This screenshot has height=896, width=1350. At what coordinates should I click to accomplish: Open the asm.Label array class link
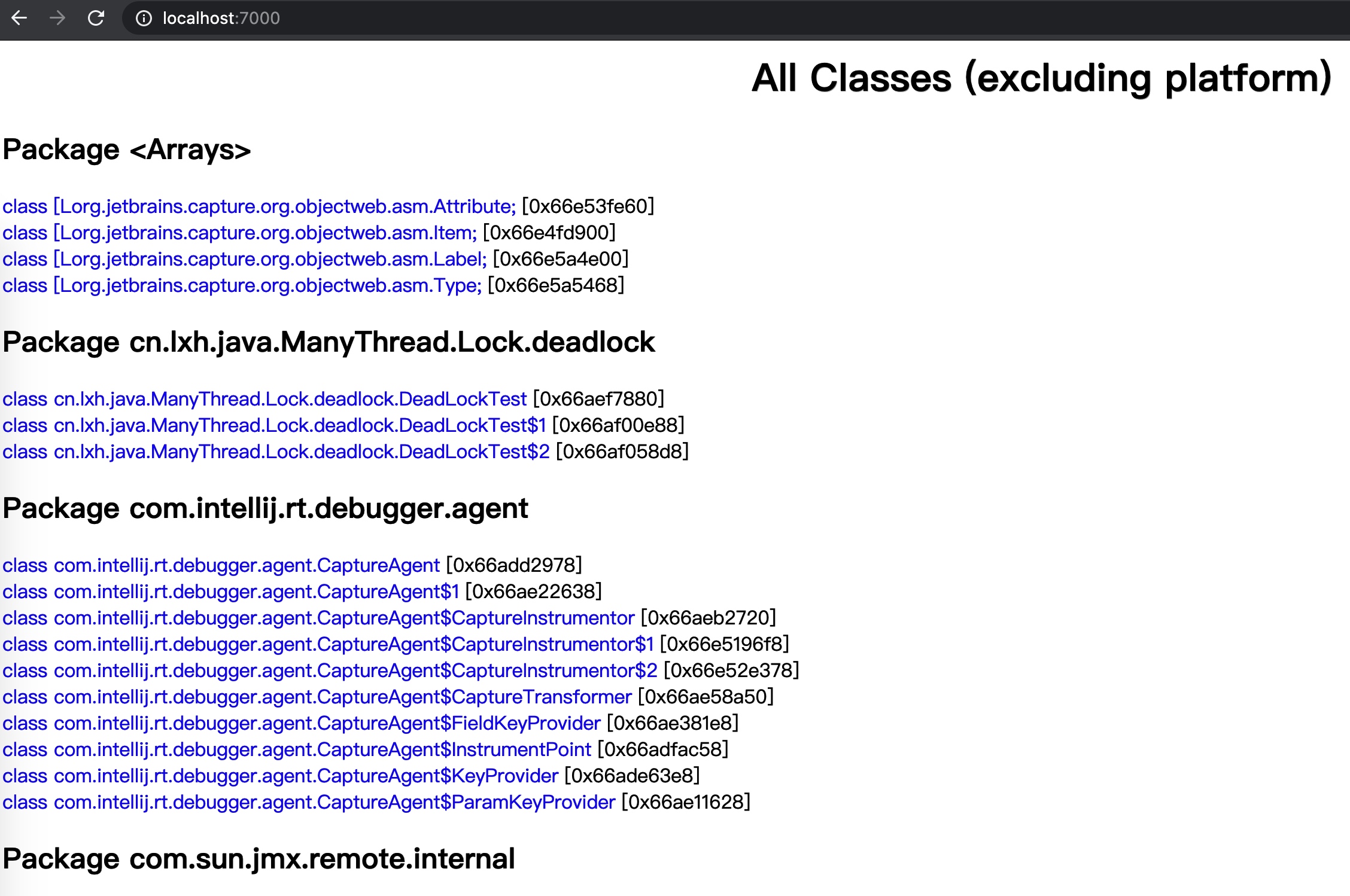point(244,259)
